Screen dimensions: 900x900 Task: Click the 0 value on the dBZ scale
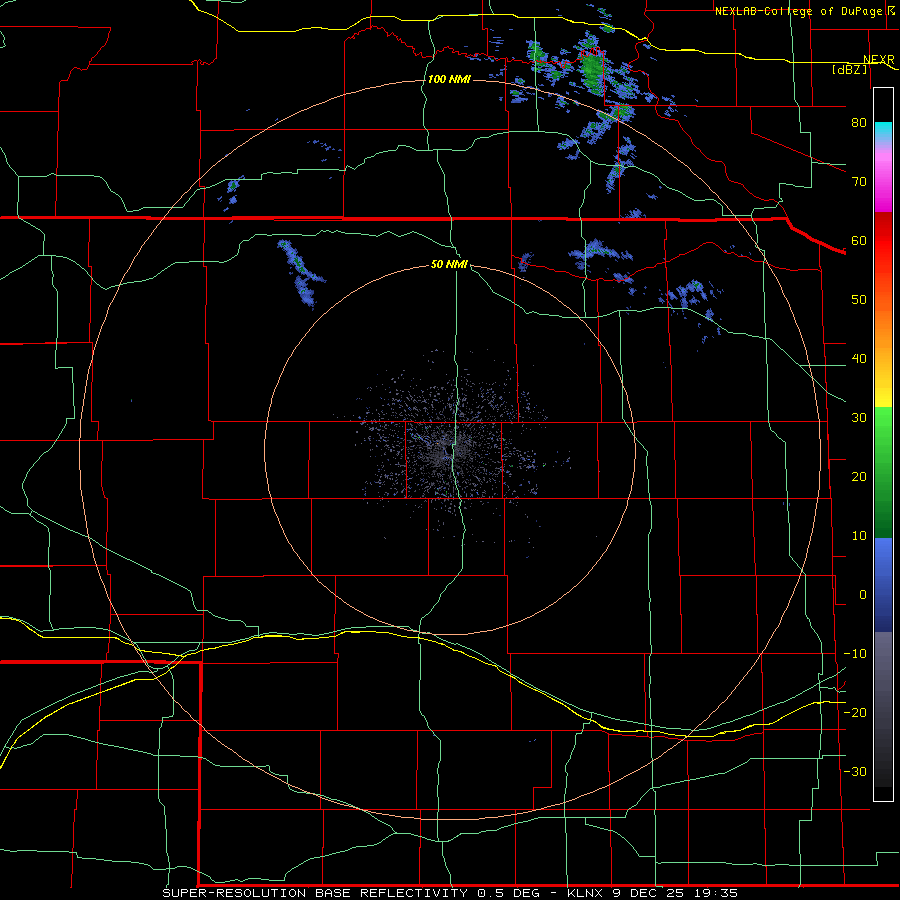point(863,595)
